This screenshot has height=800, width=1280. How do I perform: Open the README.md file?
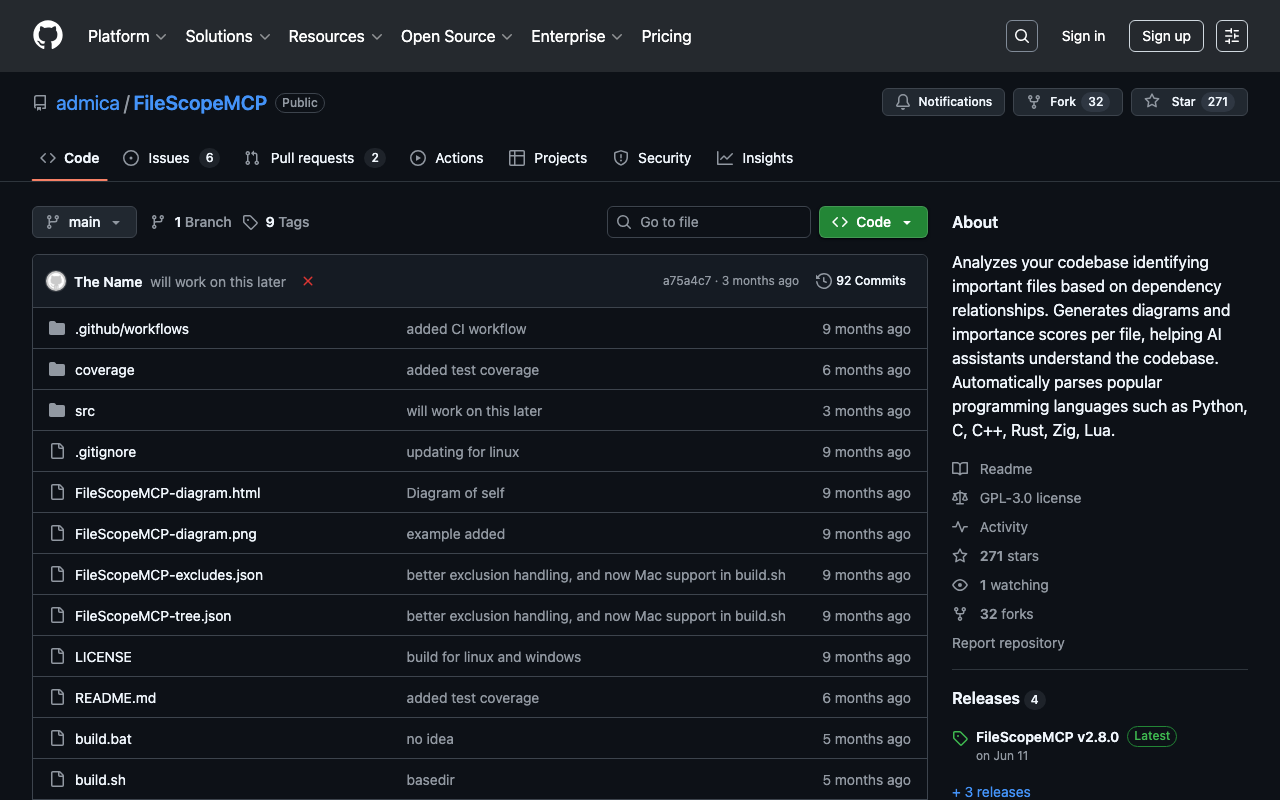115,698
